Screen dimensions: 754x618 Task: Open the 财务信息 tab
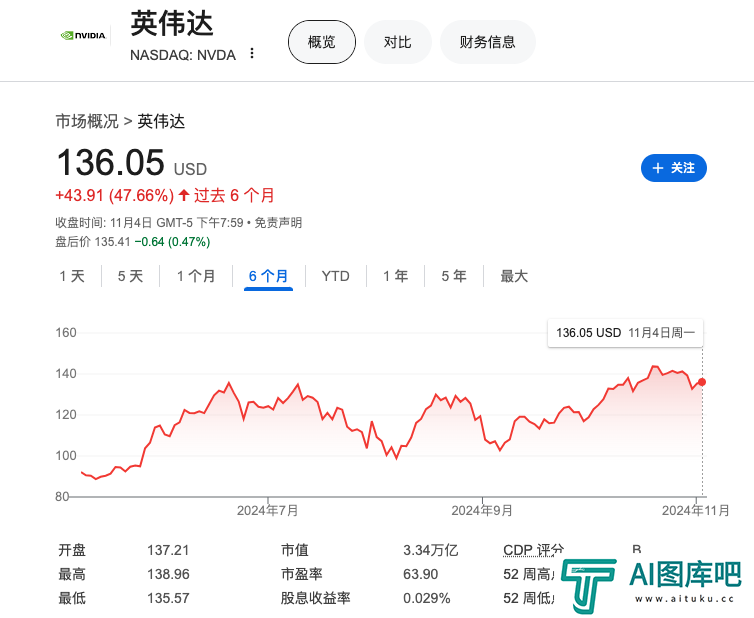(488, 42)
